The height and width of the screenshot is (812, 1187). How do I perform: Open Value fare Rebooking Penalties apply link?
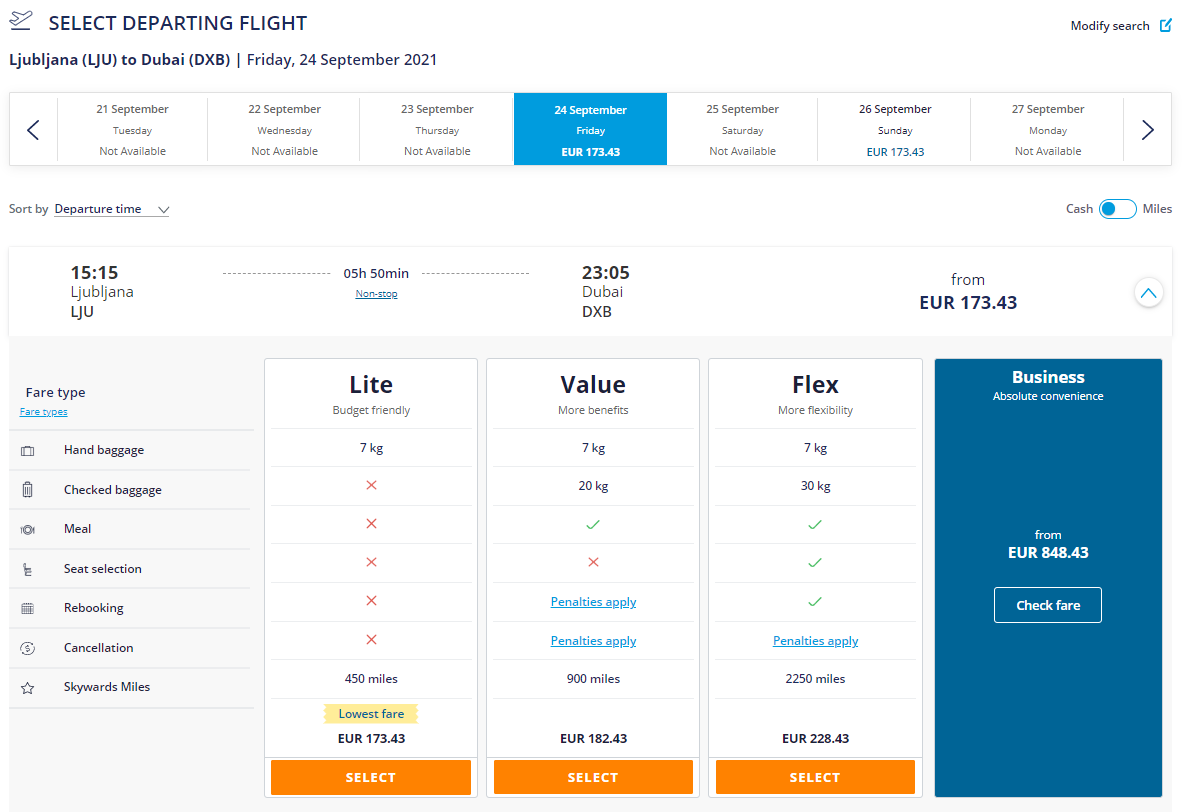pyautogui.click(x=593, y=602)
